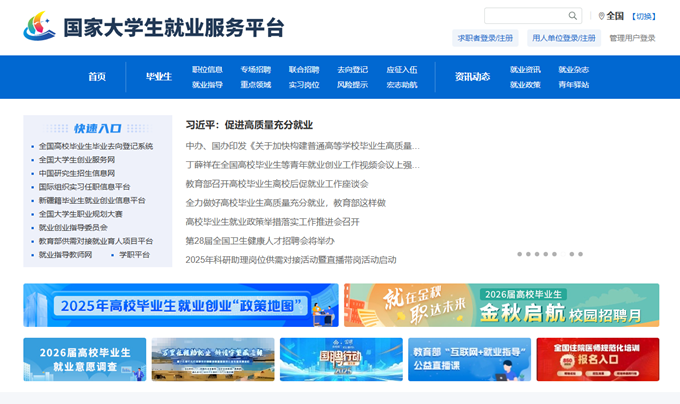Click the location pin icon beside 全国

click(601, 16)
